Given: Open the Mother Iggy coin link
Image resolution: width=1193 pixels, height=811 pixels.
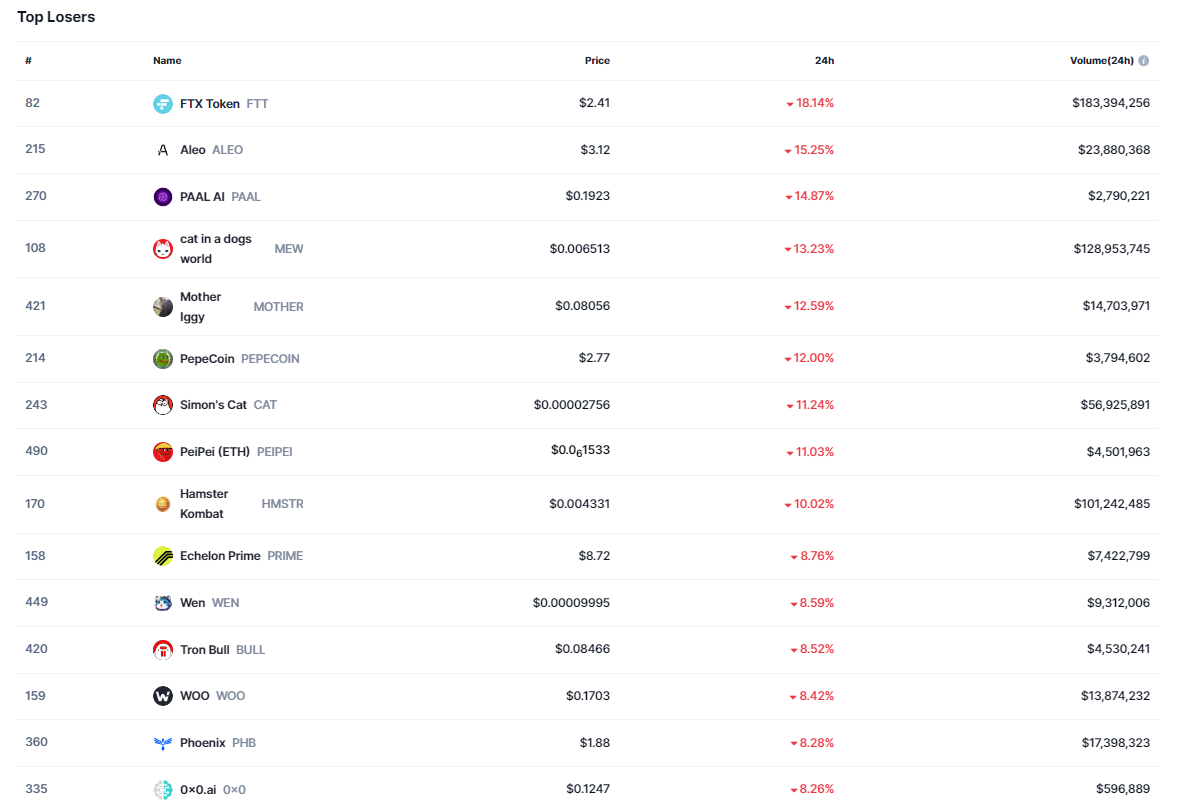Looking at the screenshot, I should point(200,307).
